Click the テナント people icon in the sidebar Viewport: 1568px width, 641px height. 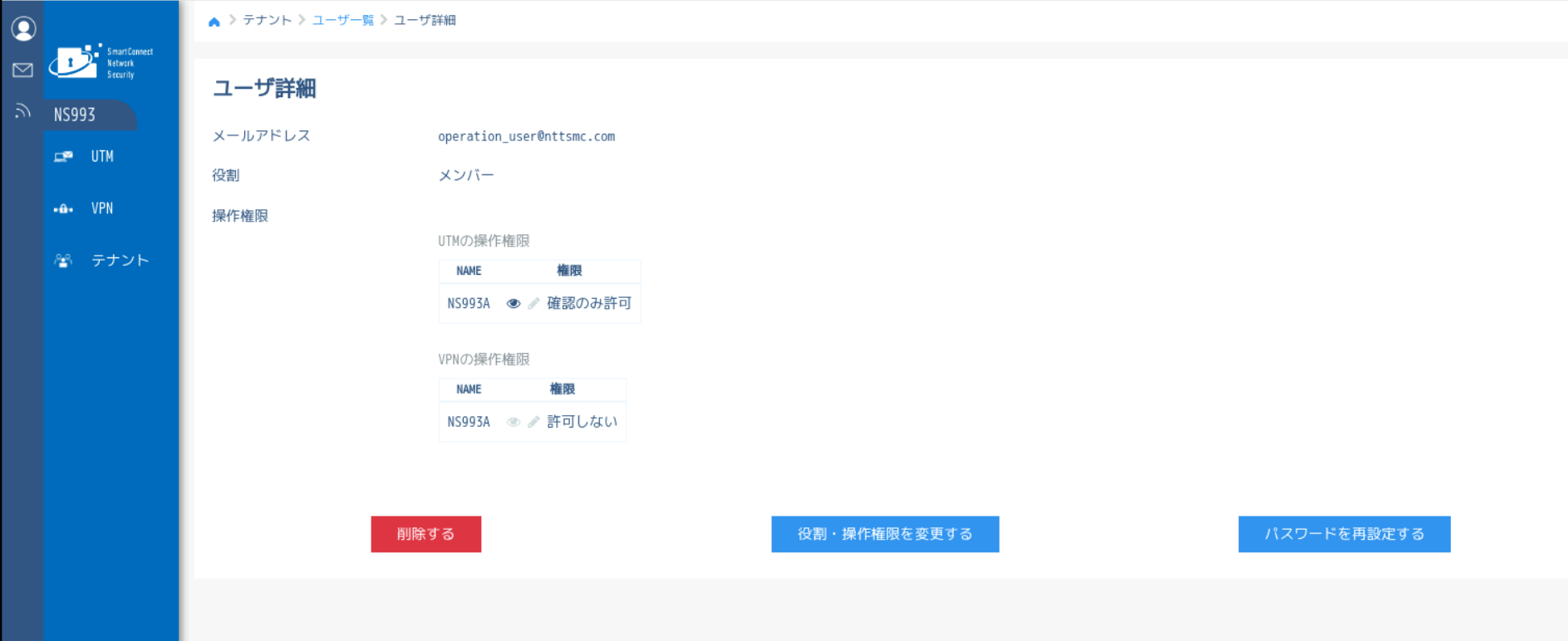click(63, 261)
